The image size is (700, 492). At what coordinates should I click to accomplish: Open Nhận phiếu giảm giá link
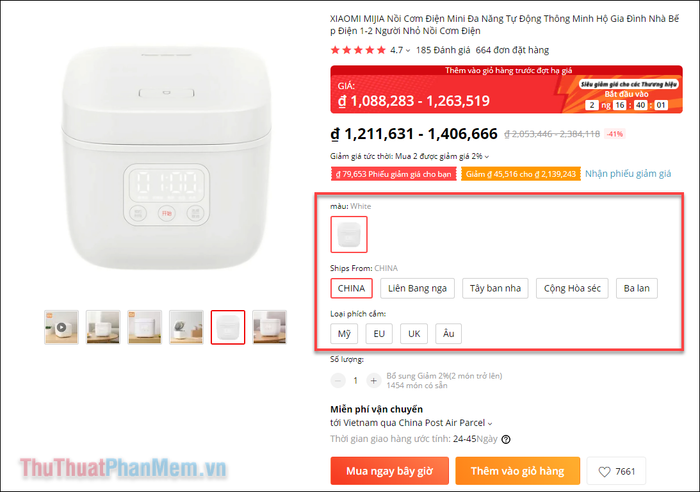(628, 174)
